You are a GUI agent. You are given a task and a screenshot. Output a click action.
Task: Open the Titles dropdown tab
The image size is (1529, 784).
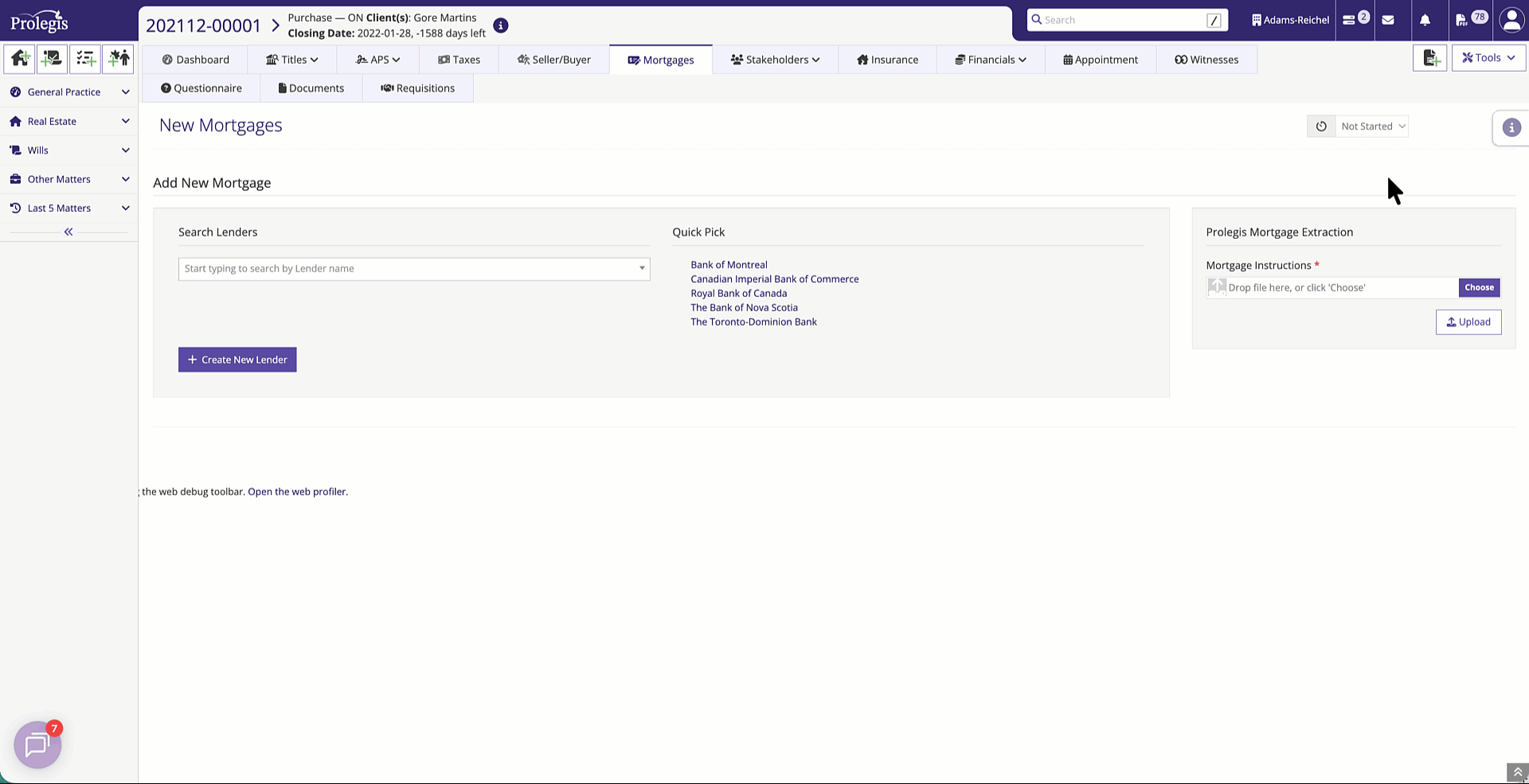point(291,60)
